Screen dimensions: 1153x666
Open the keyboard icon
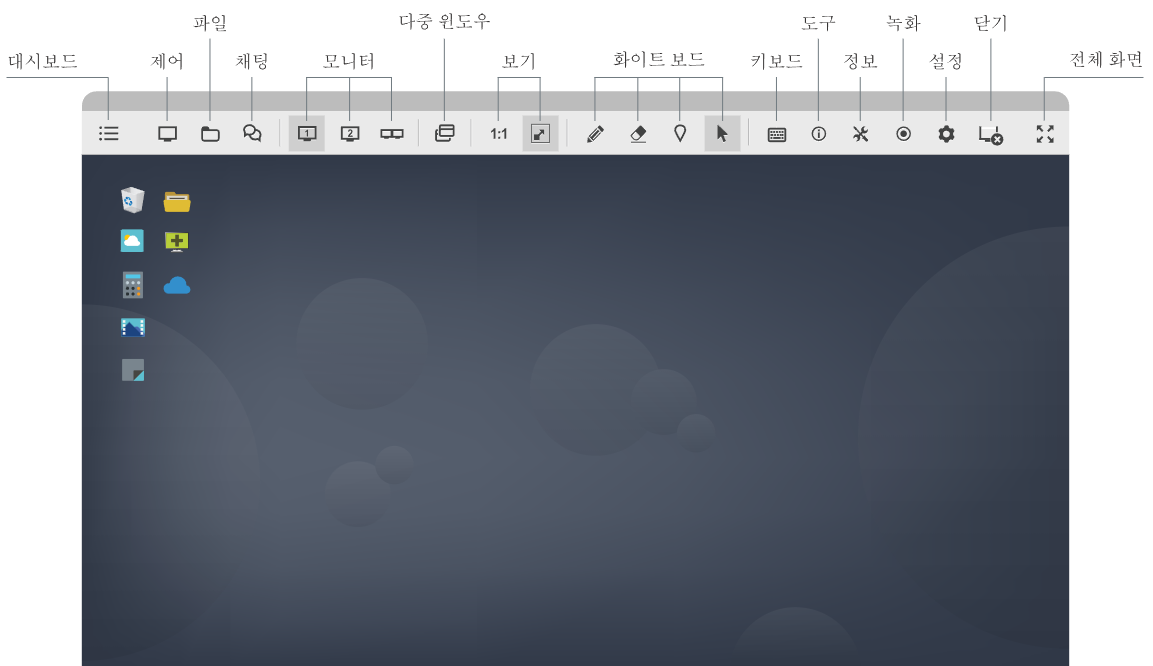pos(777,135)
